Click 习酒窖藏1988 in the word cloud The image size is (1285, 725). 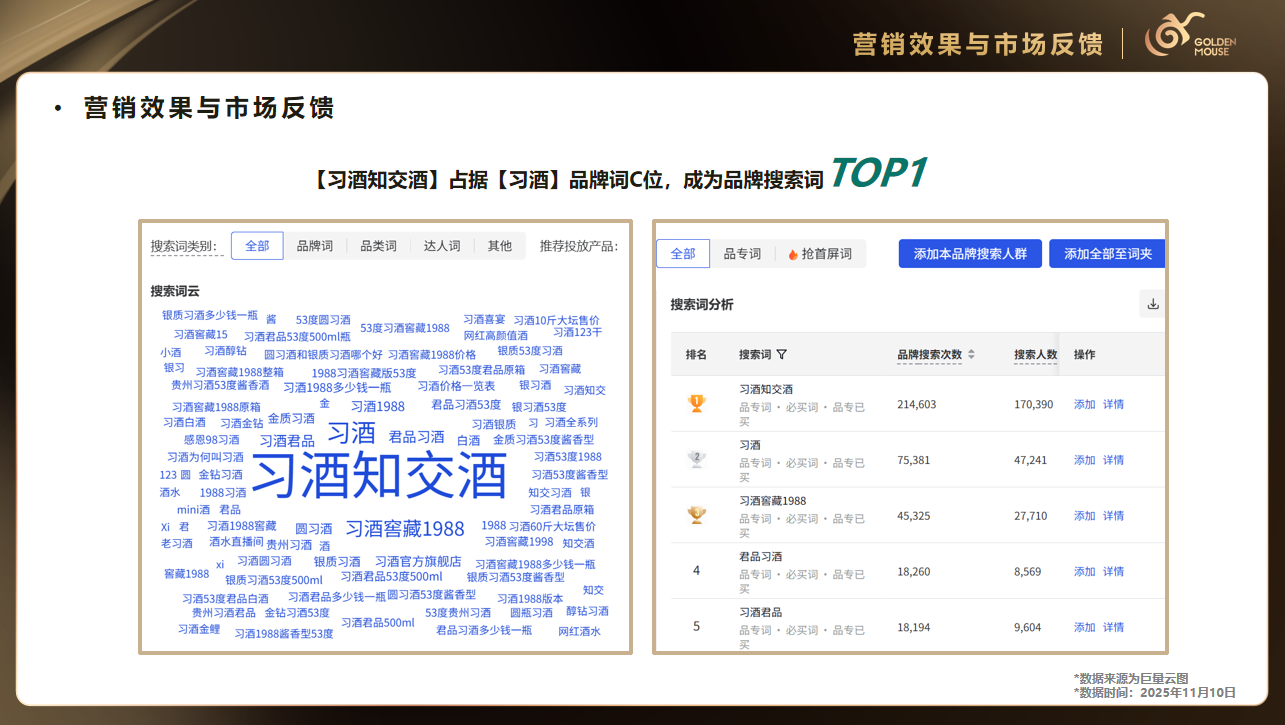(x=405, y=529)
